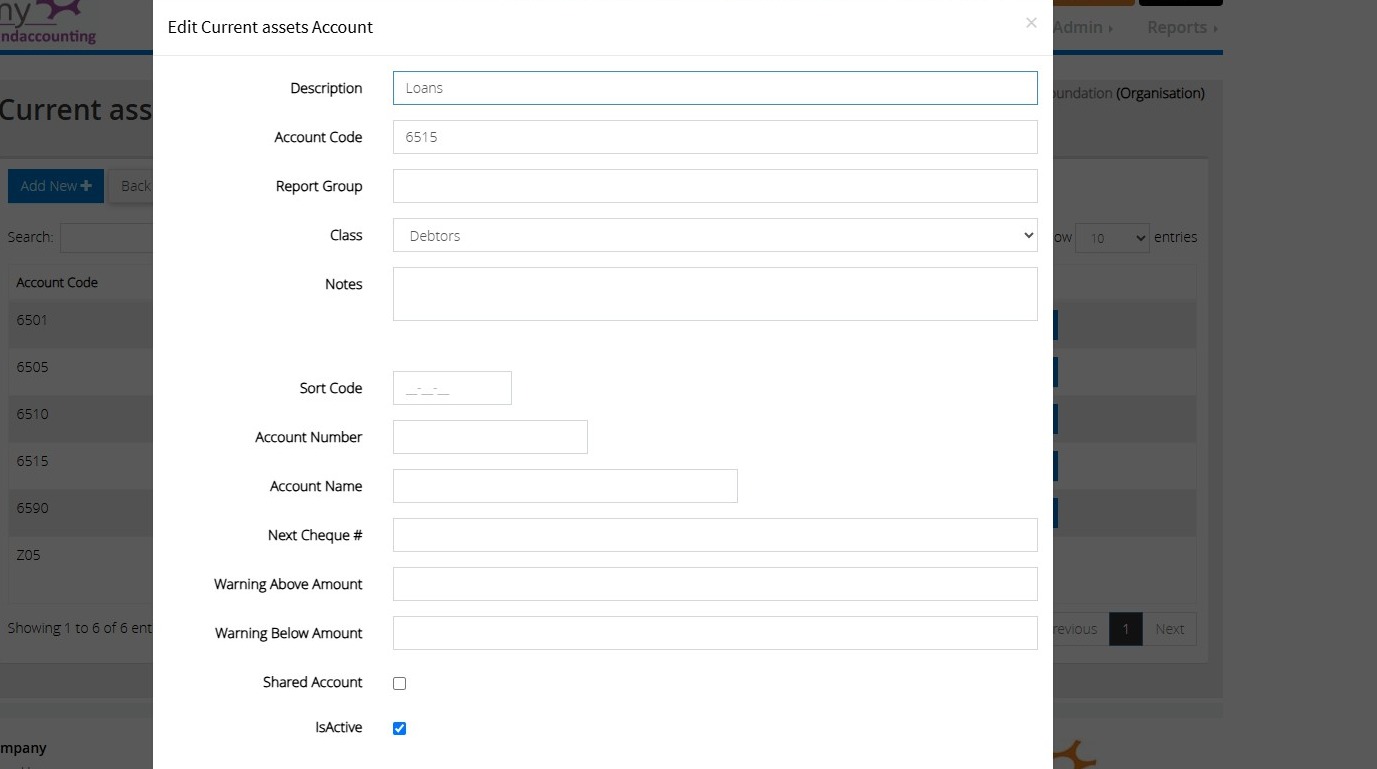Click the Account Number field
This screenshot has width=1377, height=769.
click(490, 437)
